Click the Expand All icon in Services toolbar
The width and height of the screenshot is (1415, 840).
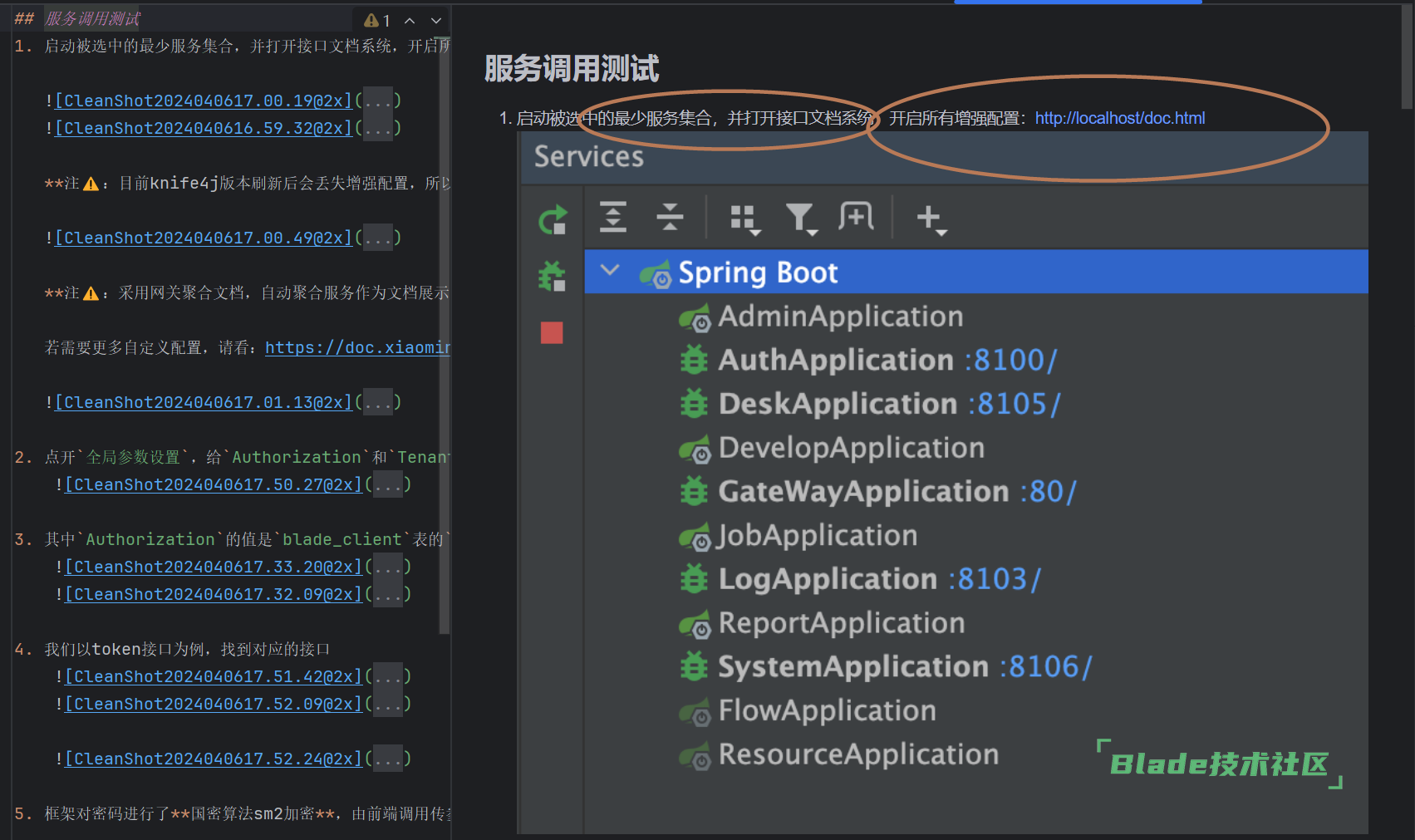click(613, 217)
